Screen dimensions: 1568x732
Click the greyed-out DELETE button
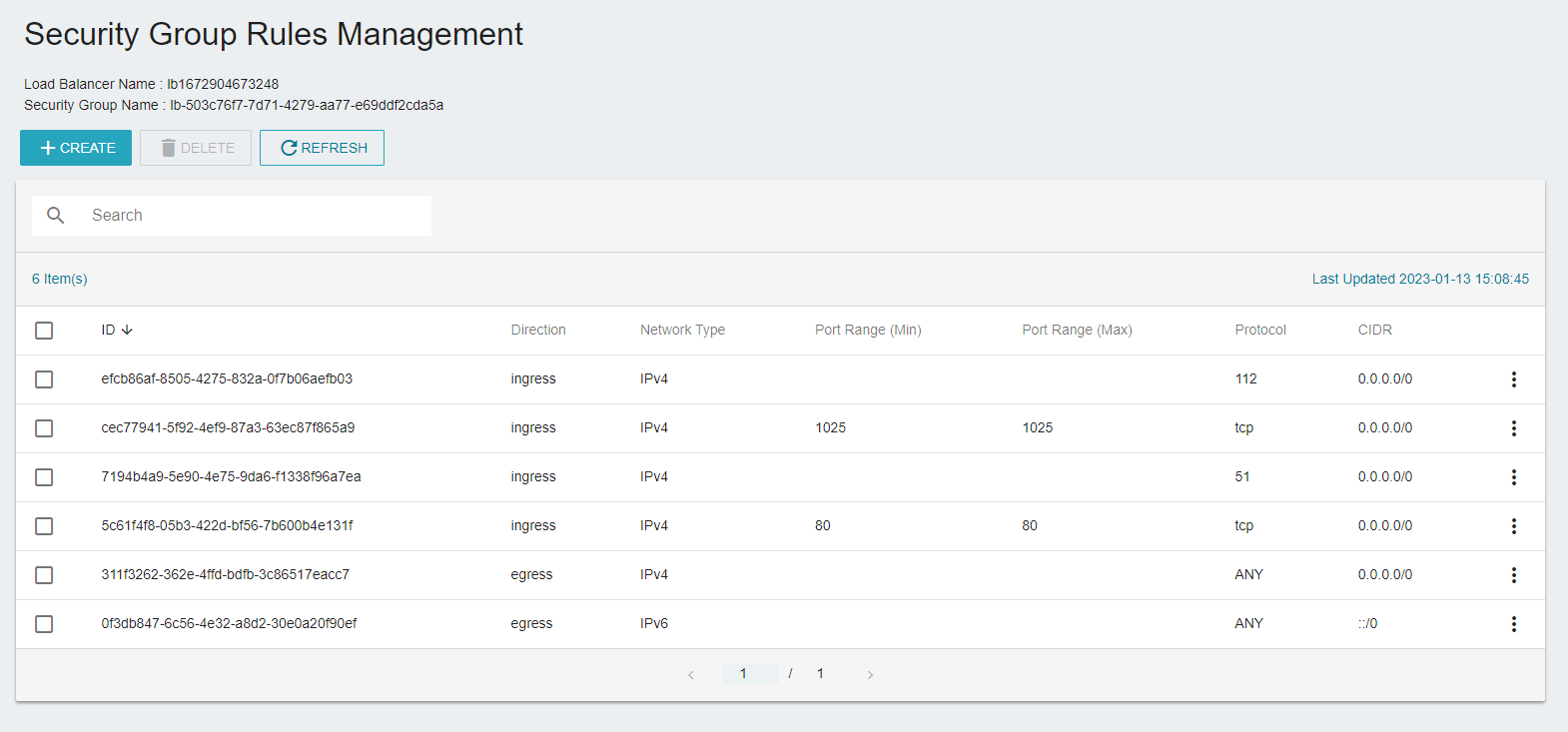[x=196, y=148]
